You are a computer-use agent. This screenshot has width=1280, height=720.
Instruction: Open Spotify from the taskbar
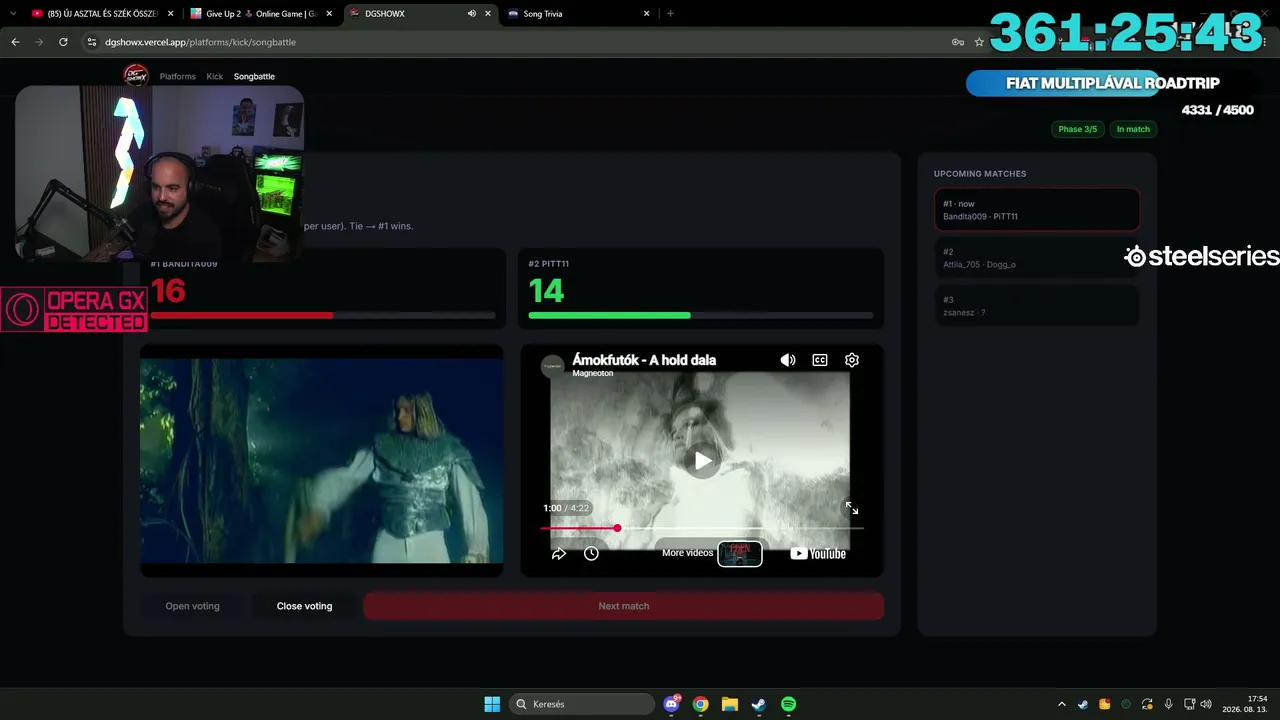tap(788, 704)
